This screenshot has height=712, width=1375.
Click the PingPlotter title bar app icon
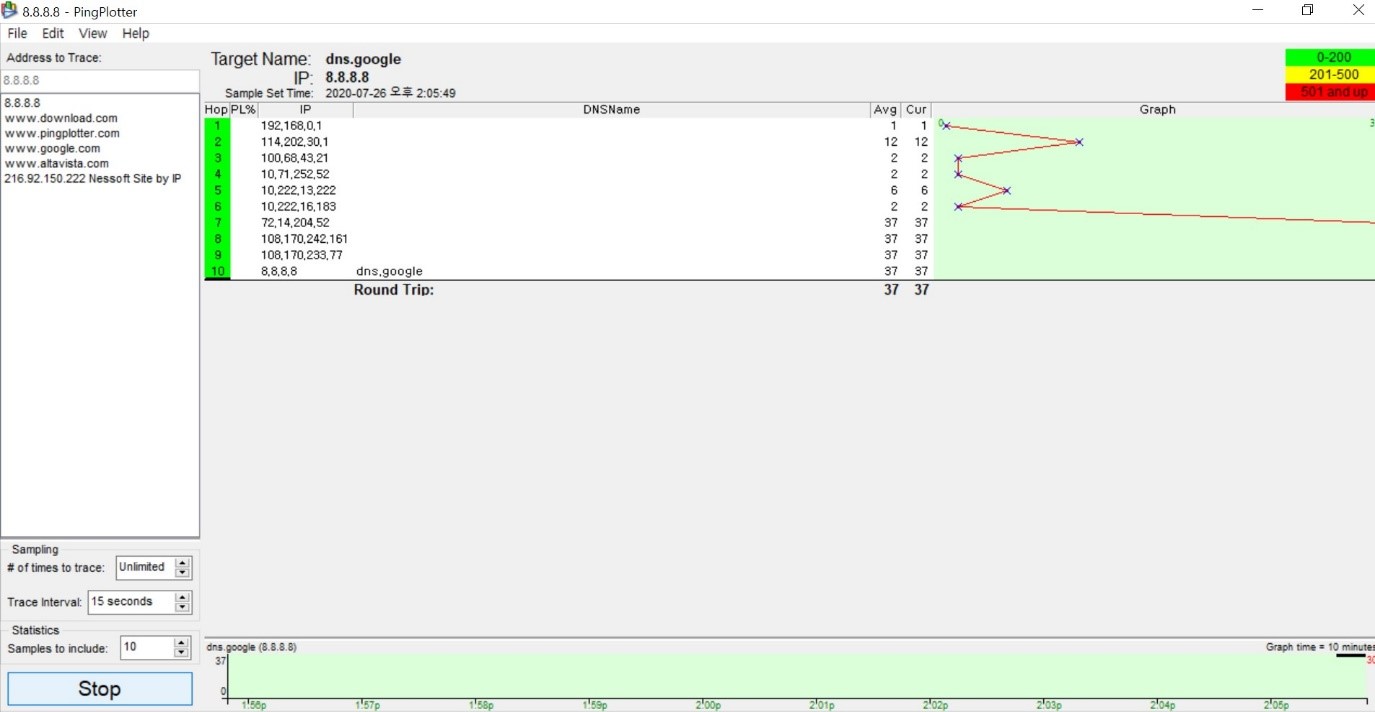coord(10,11)
